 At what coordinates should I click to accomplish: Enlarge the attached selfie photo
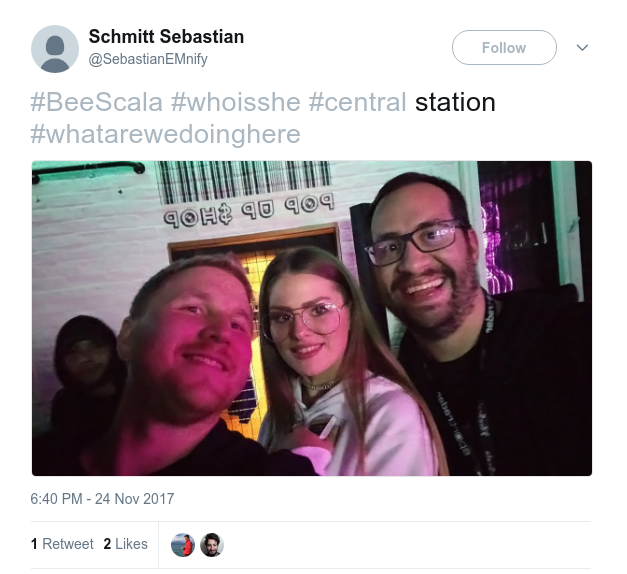[x=312, y=318]
